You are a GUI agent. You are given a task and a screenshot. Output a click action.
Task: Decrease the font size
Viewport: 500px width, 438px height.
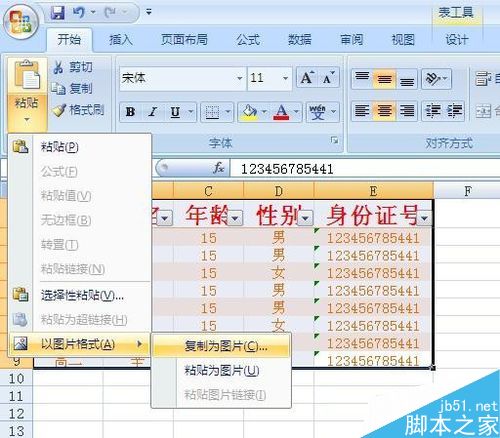pos(328,78)
